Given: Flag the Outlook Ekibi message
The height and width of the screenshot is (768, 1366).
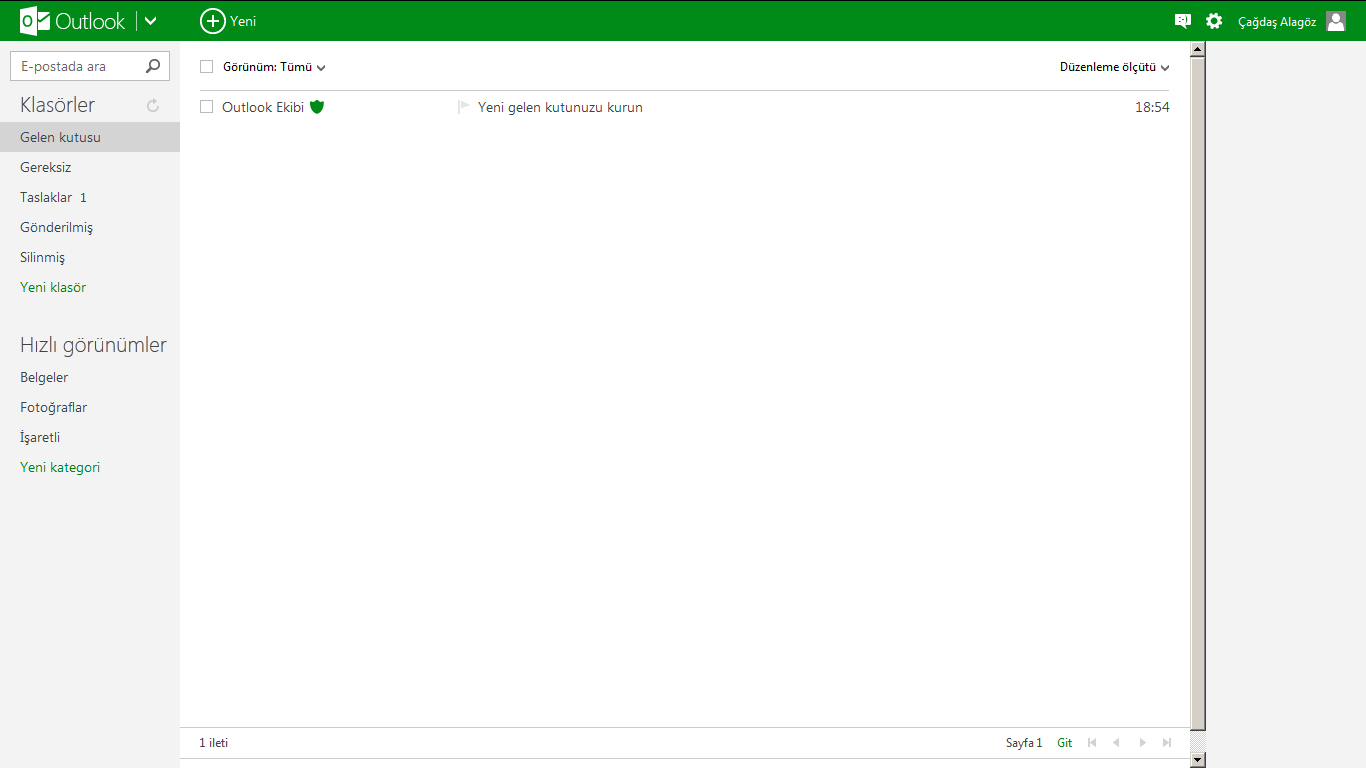Looking at the screenshot, I should coord(463,107).
